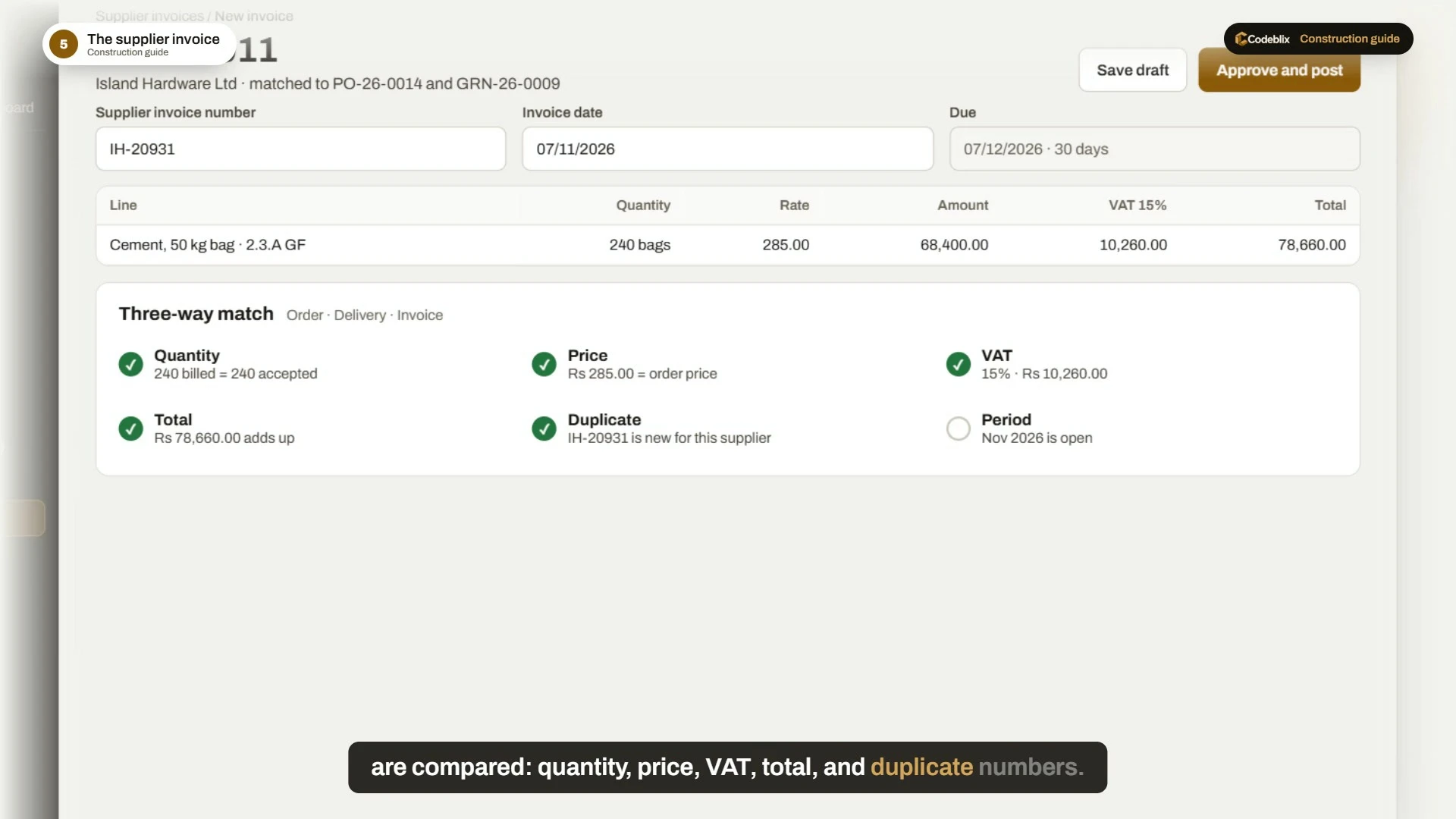The width and height of the screenshot is (1456, 819).
Task: Click the empty Period status circle
Action: (x=958, y=429)
